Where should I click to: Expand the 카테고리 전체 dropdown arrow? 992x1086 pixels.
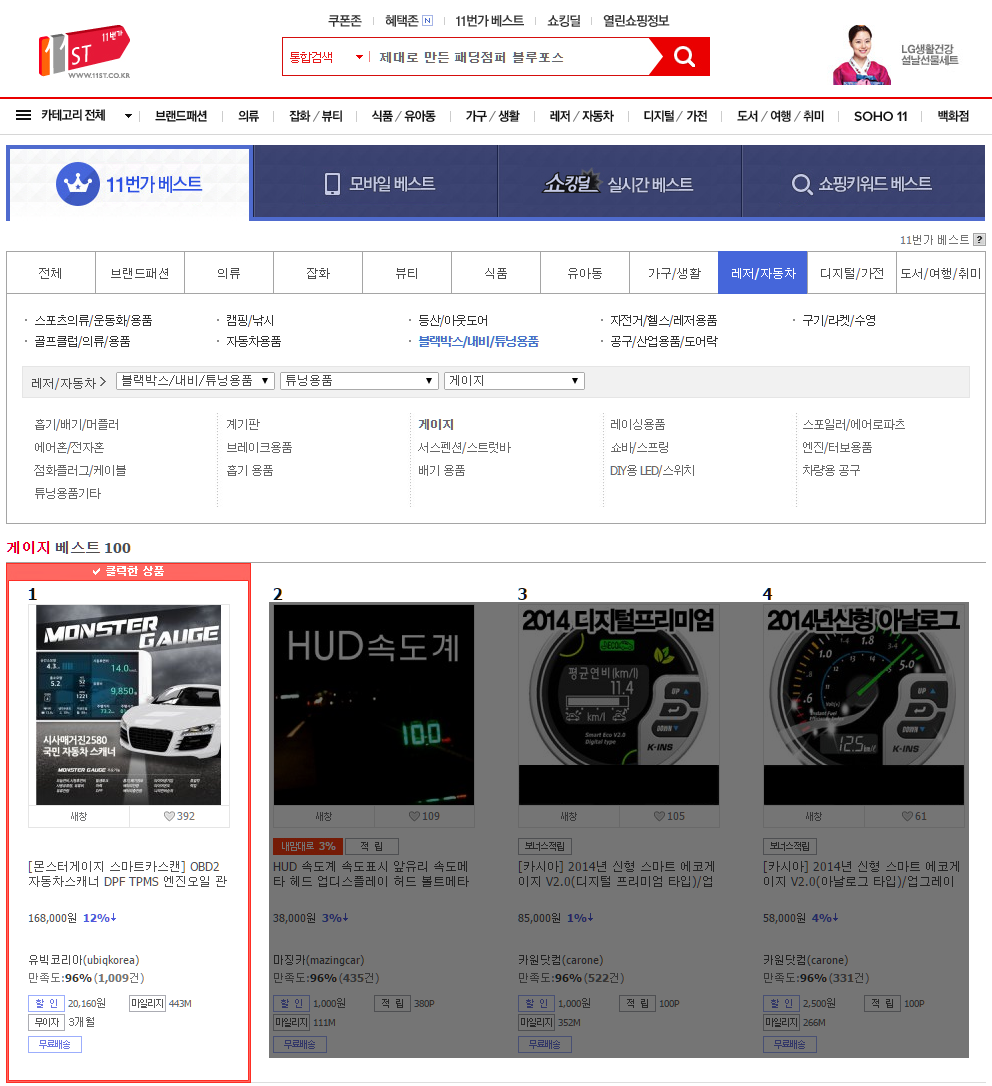pos(128,116)
